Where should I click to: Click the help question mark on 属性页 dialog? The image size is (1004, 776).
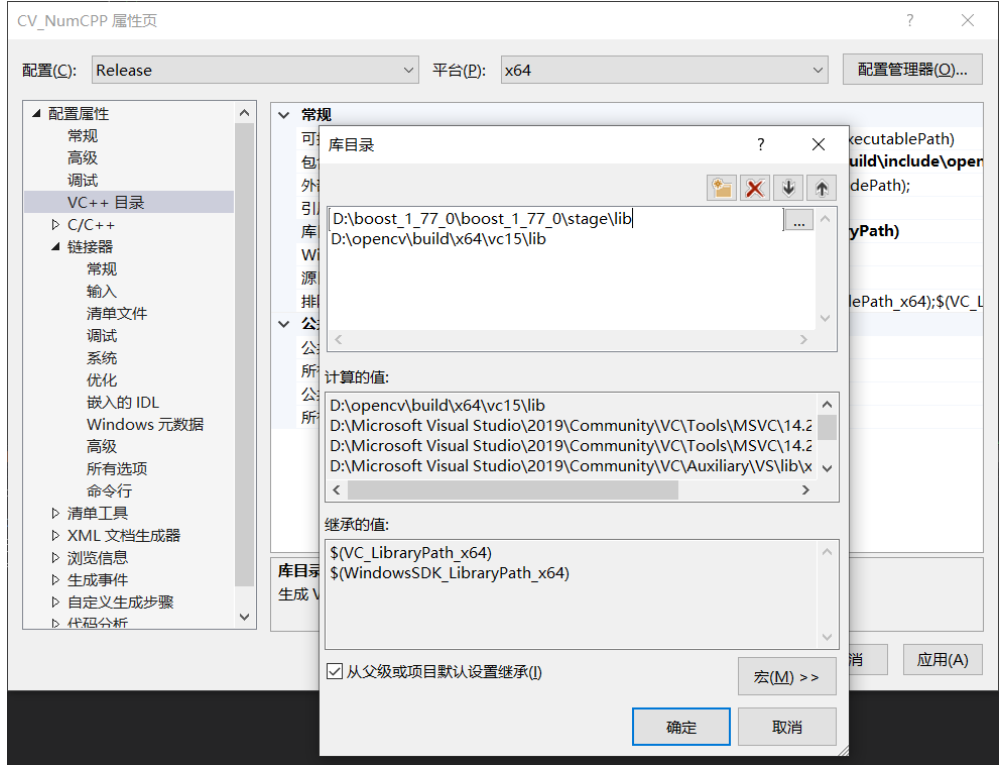[x=910, y=20]
